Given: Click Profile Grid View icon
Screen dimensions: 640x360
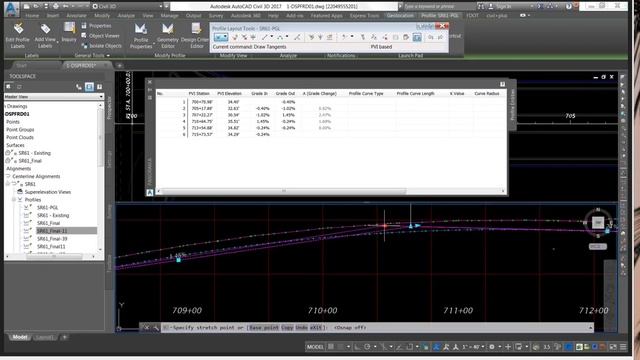Looking at the screenshot, I should pos(417,37).
